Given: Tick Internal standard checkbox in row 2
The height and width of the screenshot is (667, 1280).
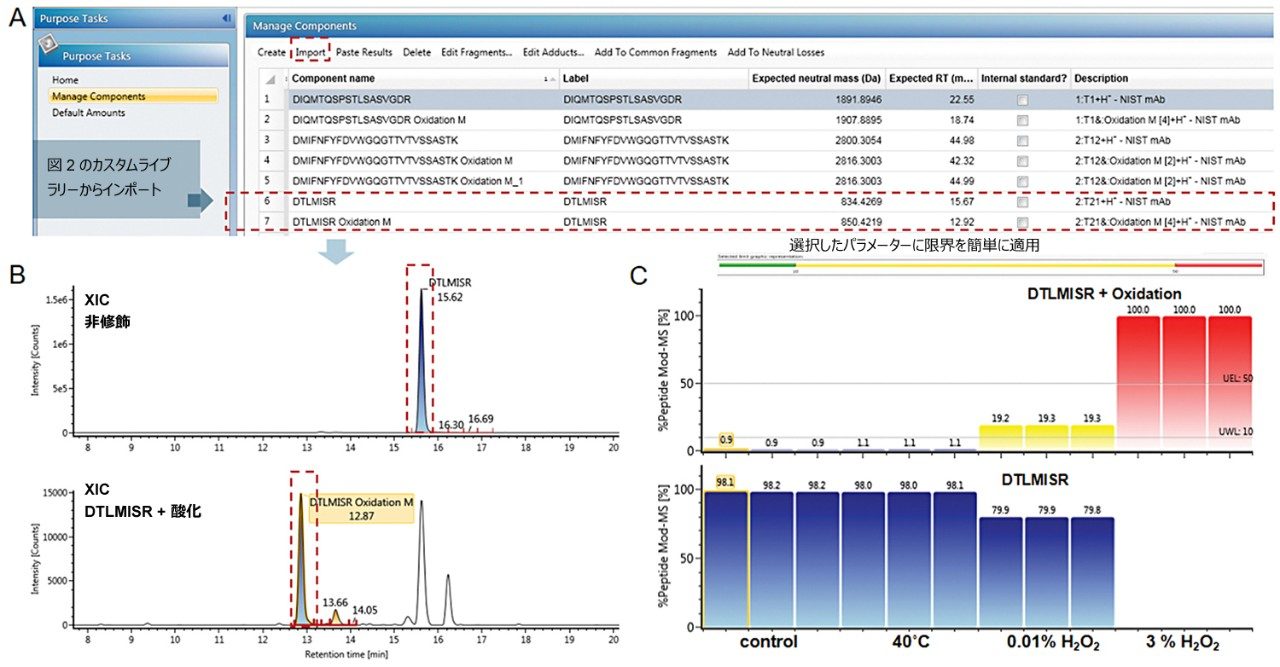Looking at the screenshot, I should point(1022,120).
